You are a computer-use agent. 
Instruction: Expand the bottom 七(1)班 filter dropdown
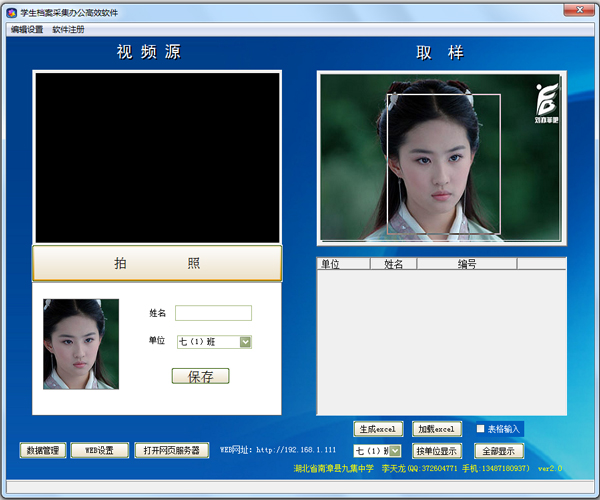[395, 451]
